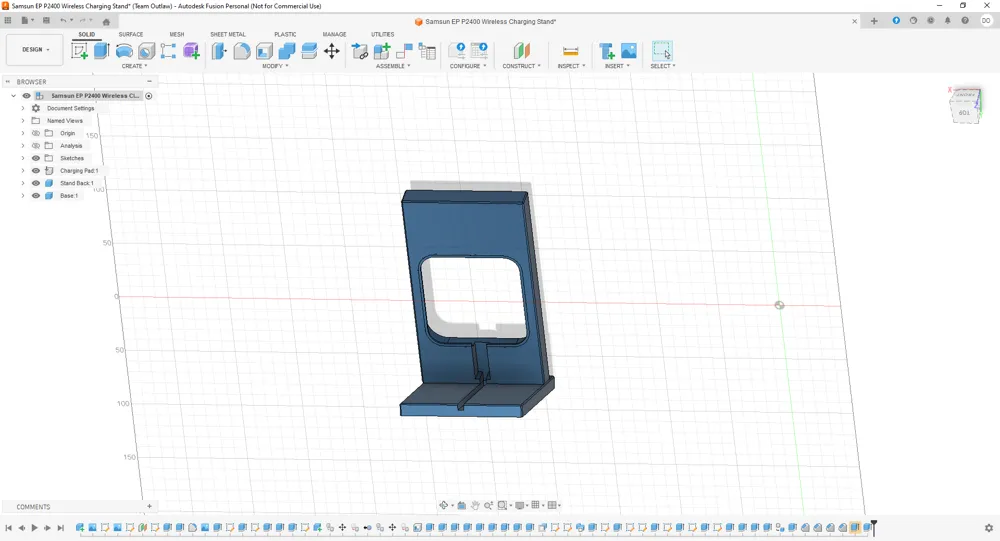Image resolution: width=1000 pixels, height=541 pixels.
Task: Click the Press Pull tool icon
Action: point(219,51)
